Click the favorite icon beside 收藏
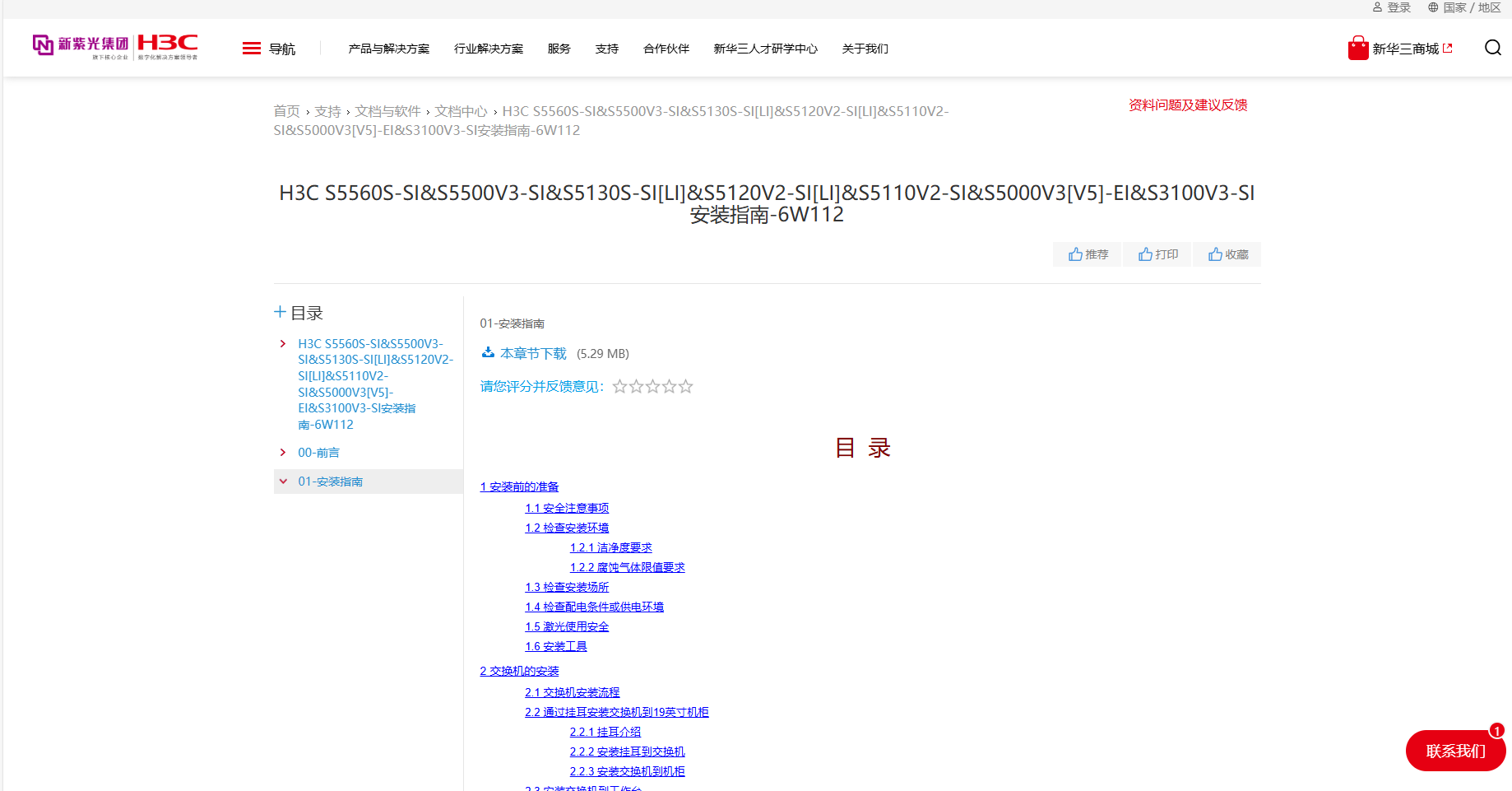Screen dimensions: 1512x791 (x=1215, y=254)
